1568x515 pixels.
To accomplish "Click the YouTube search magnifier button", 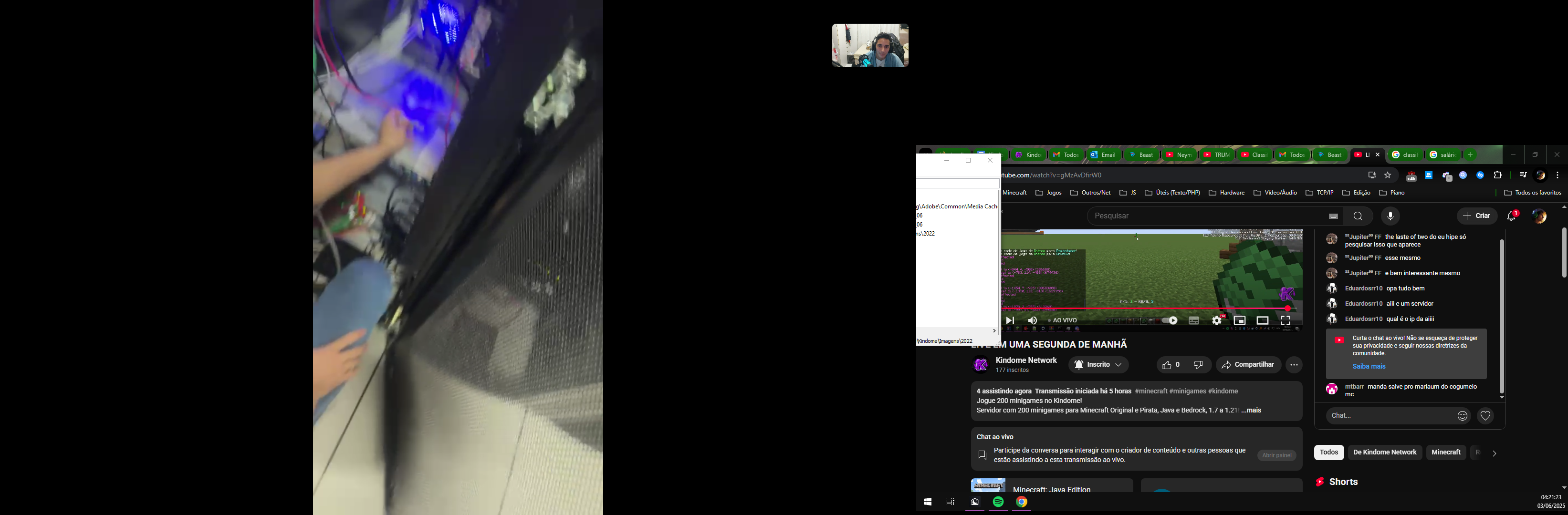I will point(1358,216).
